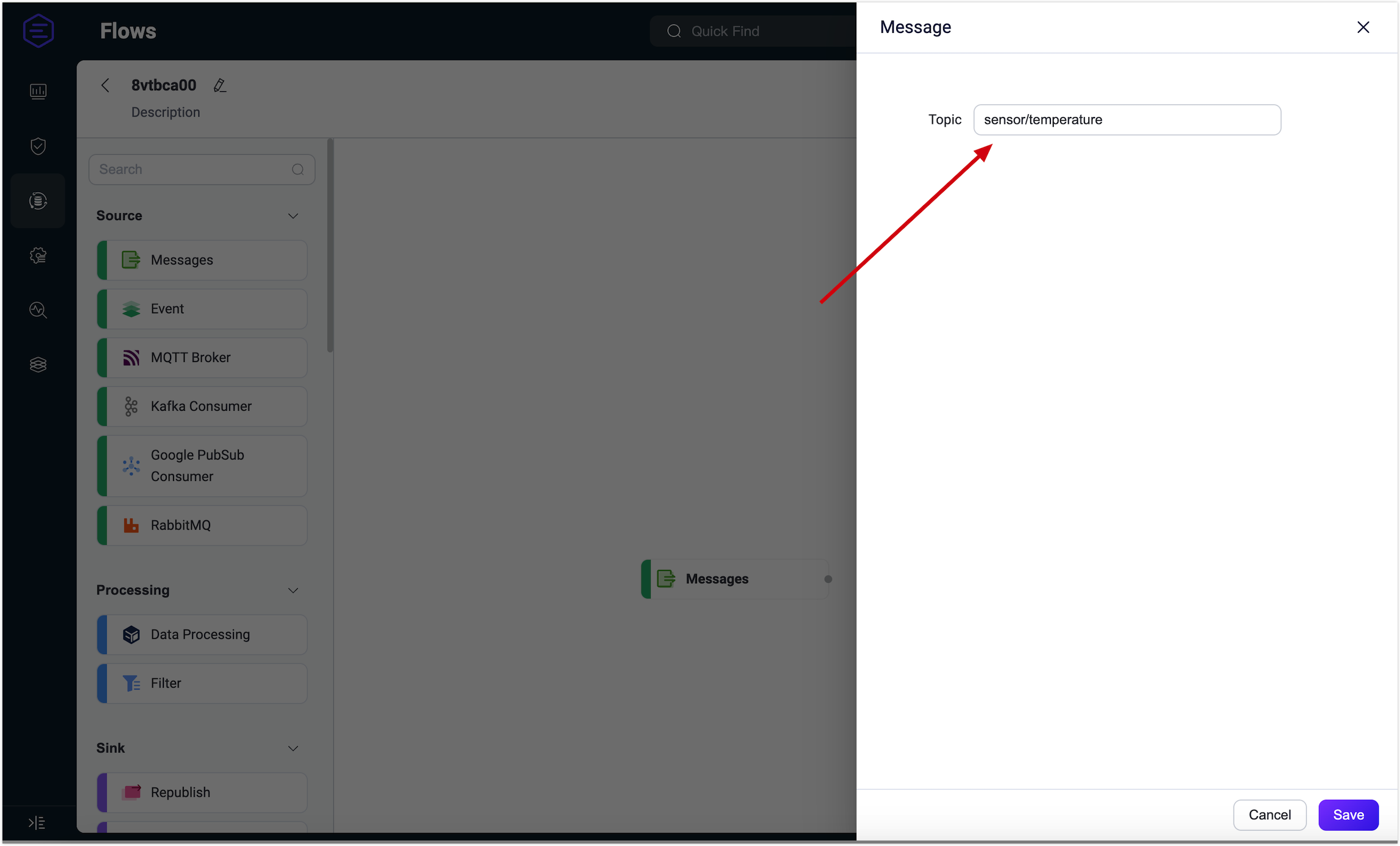Click the Kafka Consumer source icon
Viewport: 1400px width, 846px height.
tap(129, 406)
